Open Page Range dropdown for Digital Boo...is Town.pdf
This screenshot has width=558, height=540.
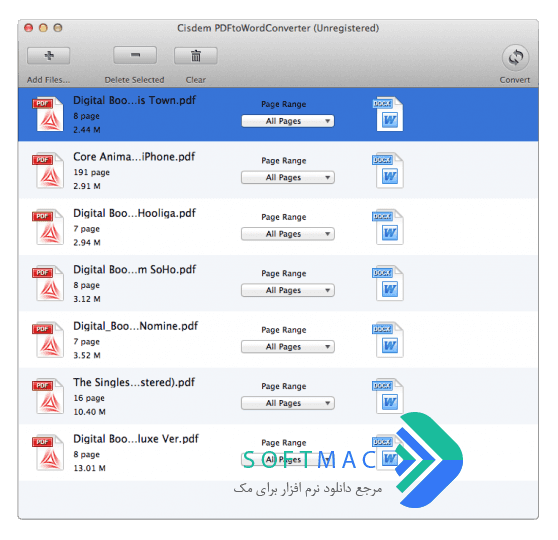(x=288, y=121)
